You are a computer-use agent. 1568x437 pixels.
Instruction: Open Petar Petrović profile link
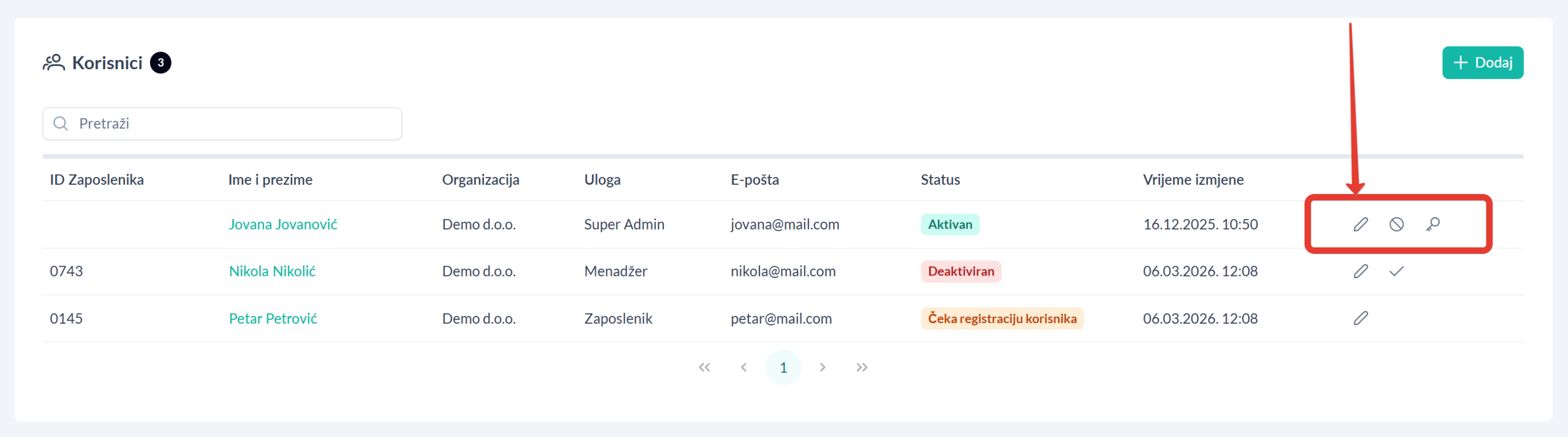pyautogui.click(x=273, y=318)
